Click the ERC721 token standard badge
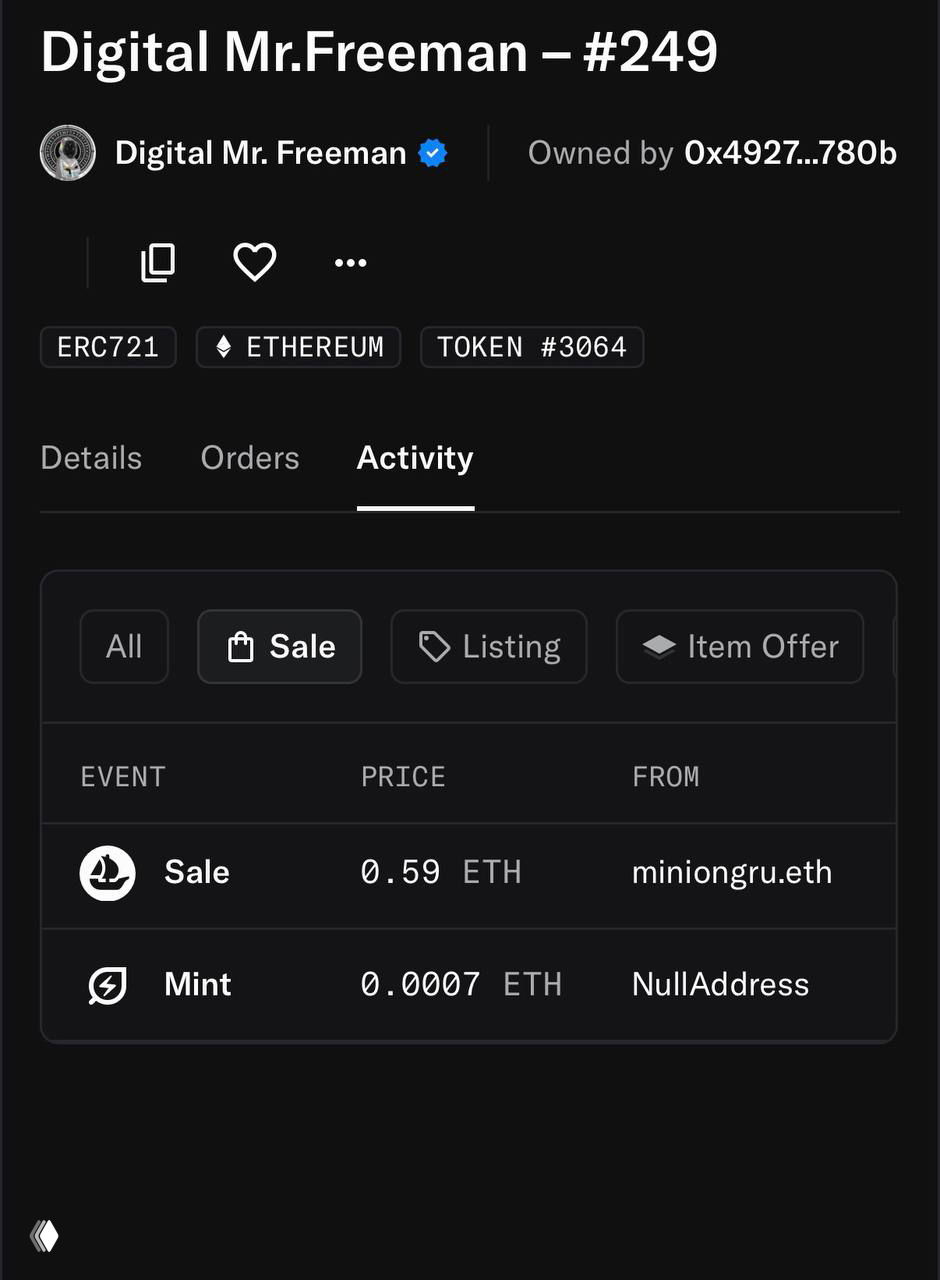 [x=108, y=347]
